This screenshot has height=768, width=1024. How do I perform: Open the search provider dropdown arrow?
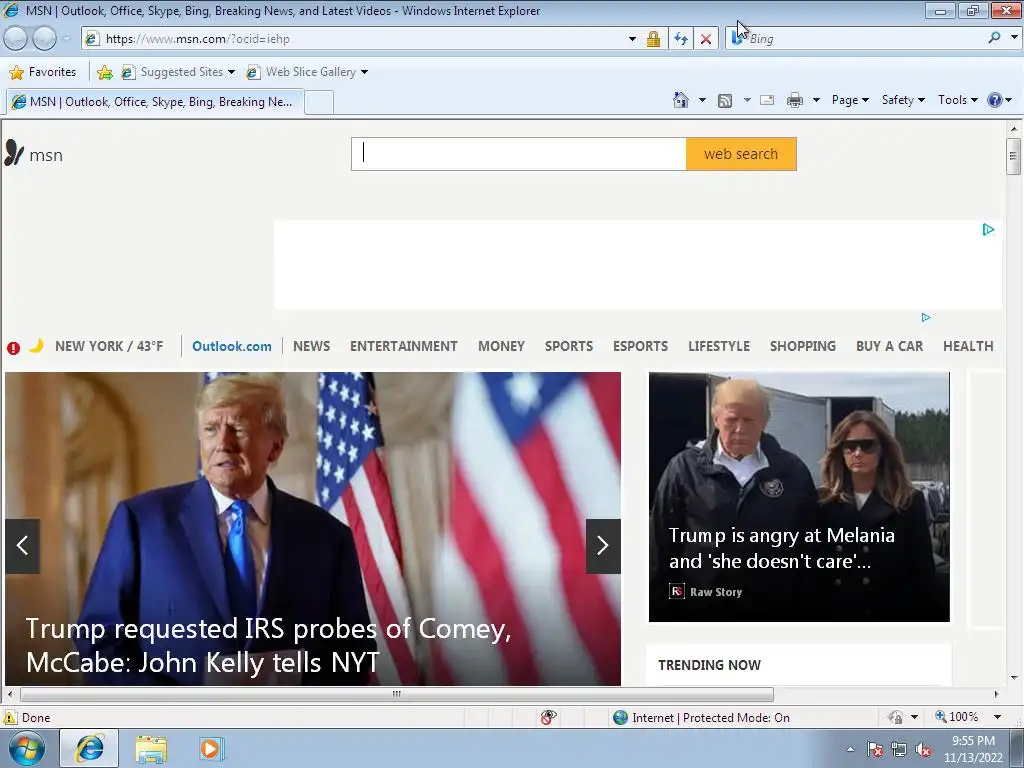click(x=1014, y=38)
